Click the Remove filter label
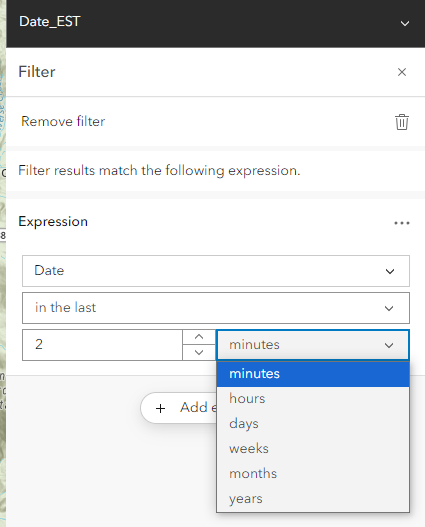The height and width of the screenshot is (527, 425). (x=63, y=121)
